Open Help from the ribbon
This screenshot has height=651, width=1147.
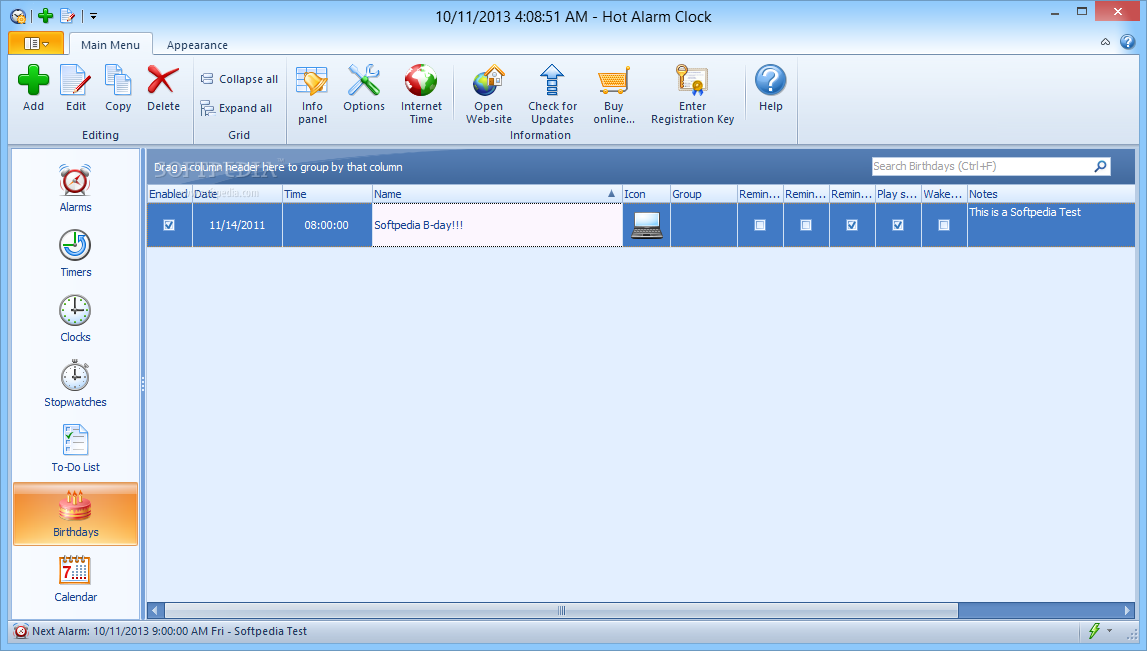tap(770, 89)
